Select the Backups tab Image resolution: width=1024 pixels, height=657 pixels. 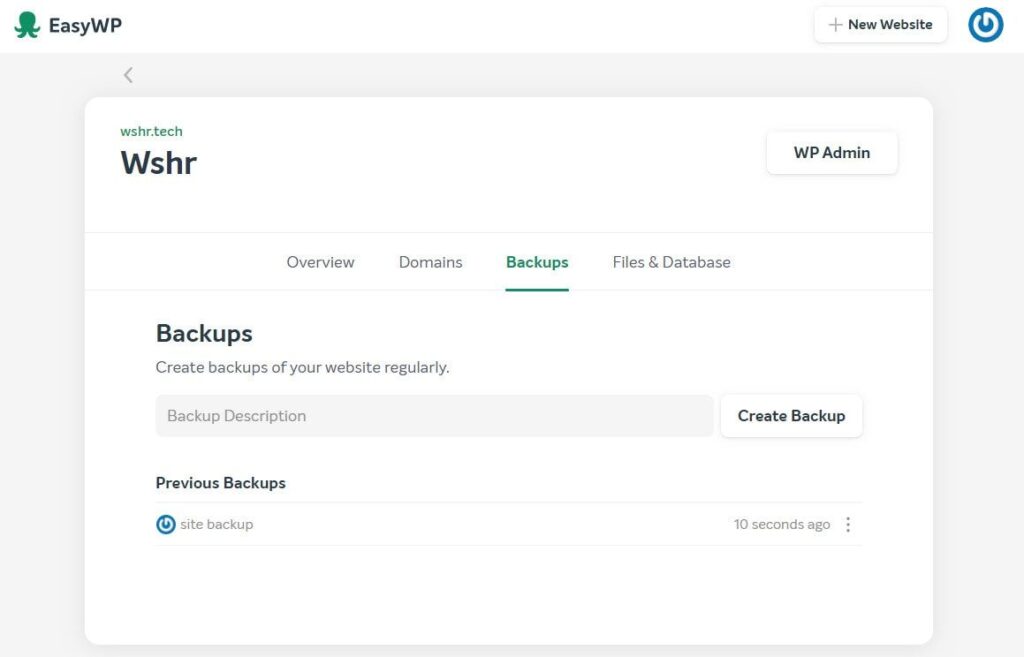pos(537,262)
